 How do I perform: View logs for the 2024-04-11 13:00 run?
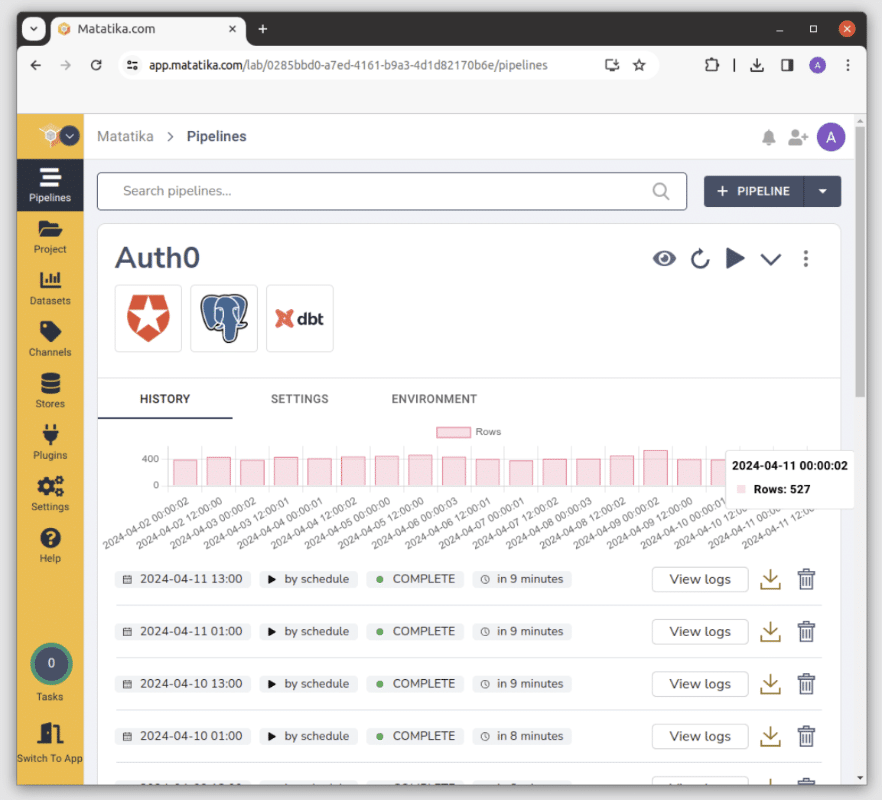[x=699, y=579]
